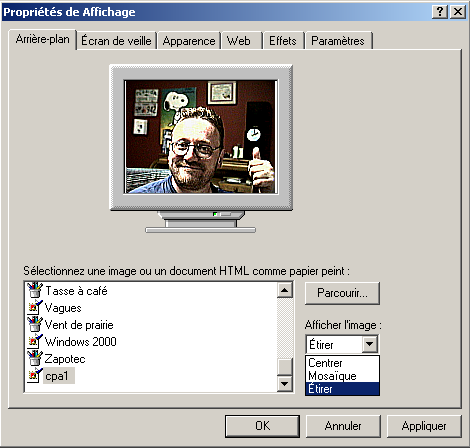Click the cpa1 image icon
470x448 pixels.
coord(35,375)
